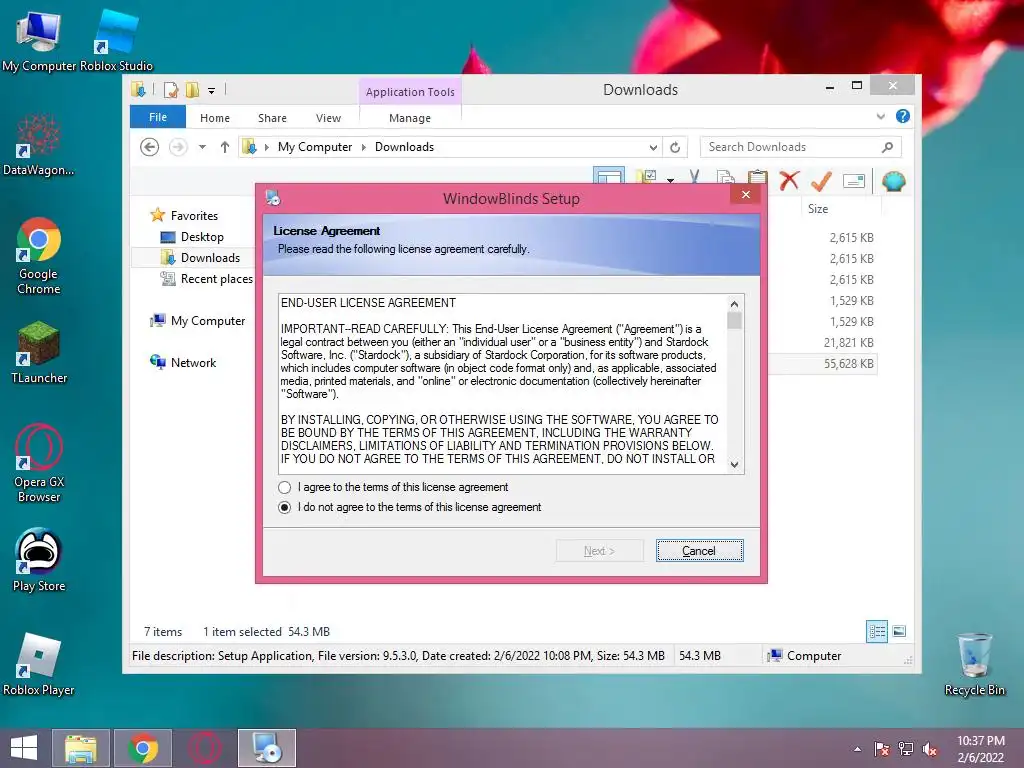
Task: Open Chrome from the taskbar
Action: pos(143,748)
